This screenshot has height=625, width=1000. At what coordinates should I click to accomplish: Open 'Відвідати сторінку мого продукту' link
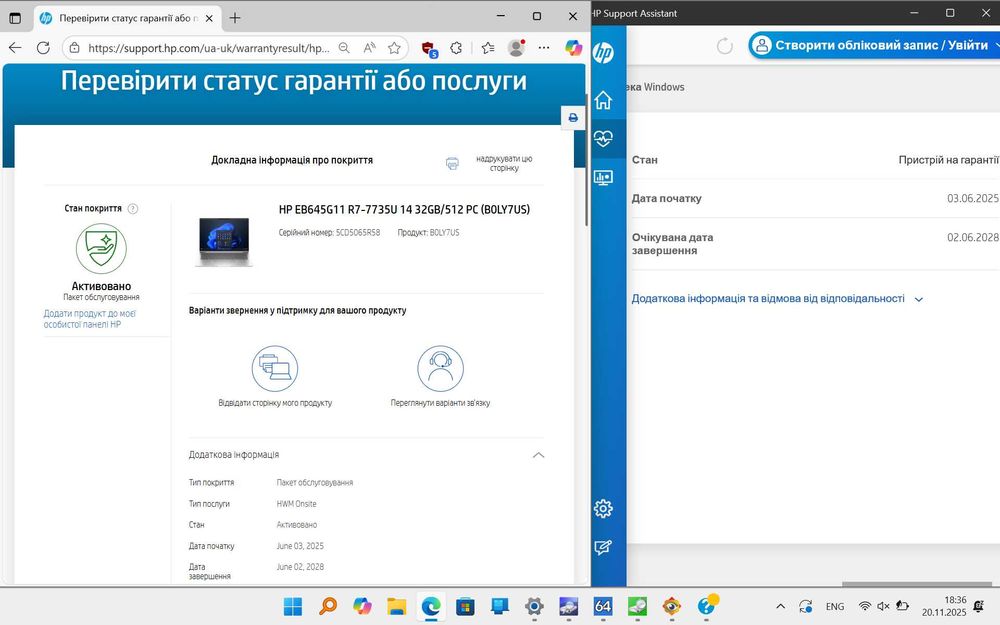(275, 403)
